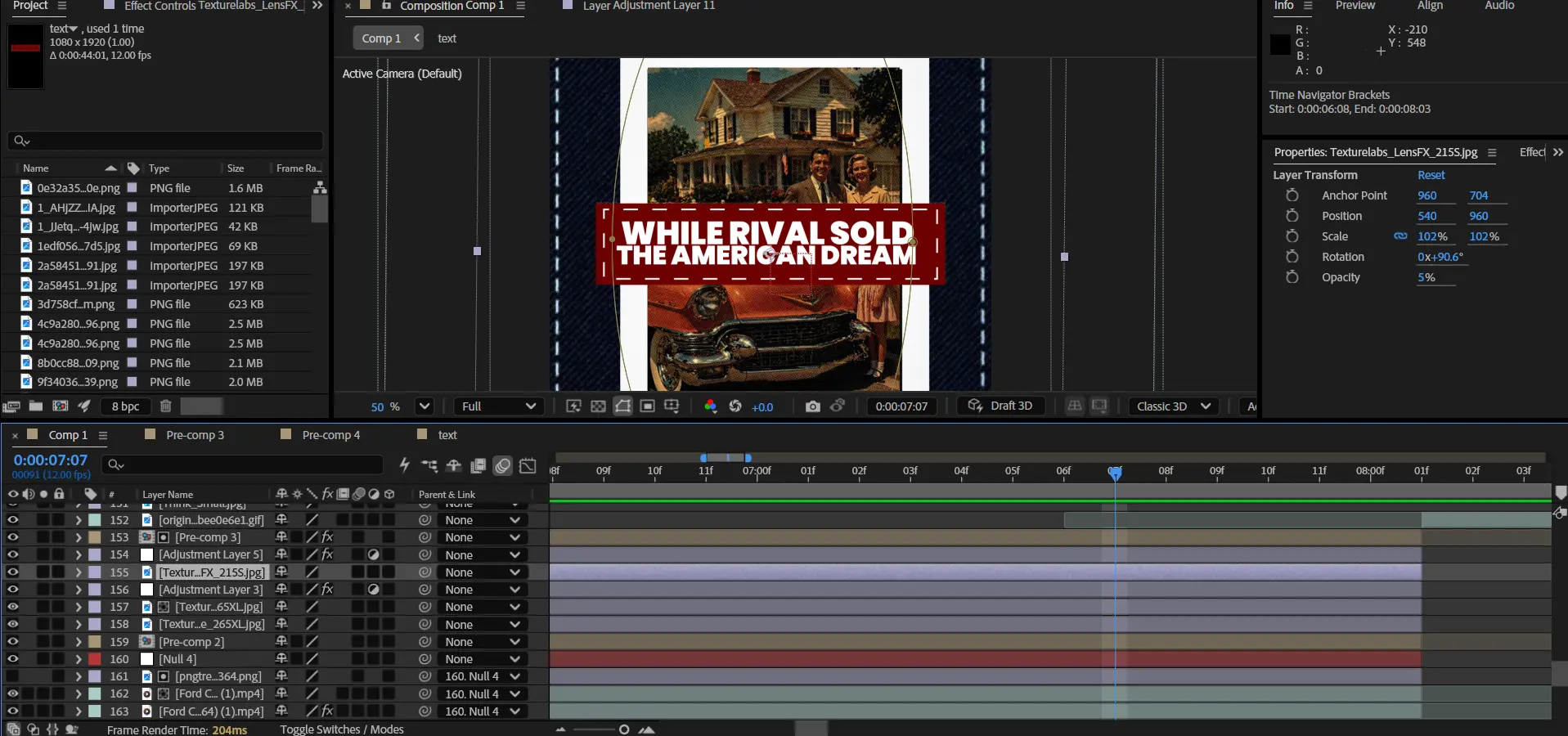Image resolution: width=1568 pixels, height=736 pixels.
Task: Click the delete trash icon in Project panel
Action: [165, 406]
